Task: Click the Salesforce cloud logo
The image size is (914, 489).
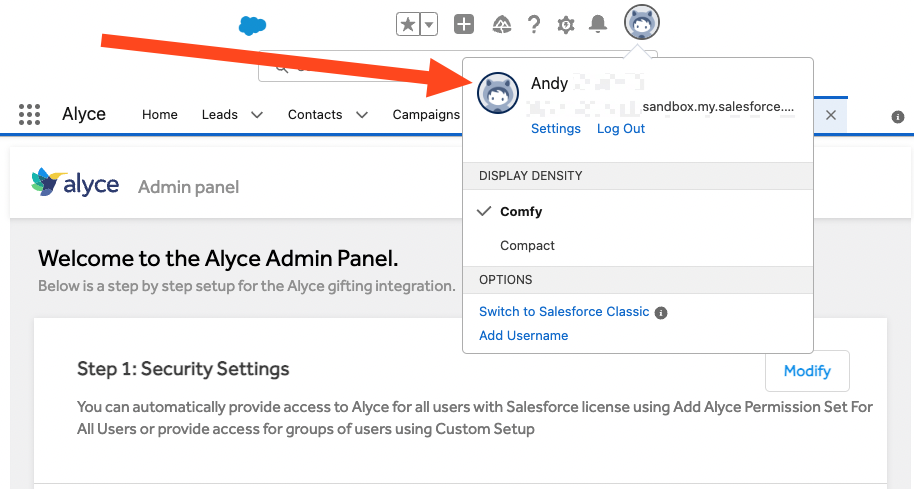Action: click(252, 26)
